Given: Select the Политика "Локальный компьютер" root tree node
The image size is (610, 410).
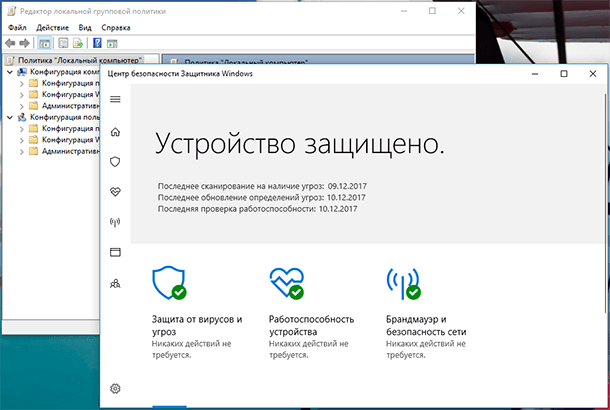Looking at the screenshot, I should (x=79, y=60).
